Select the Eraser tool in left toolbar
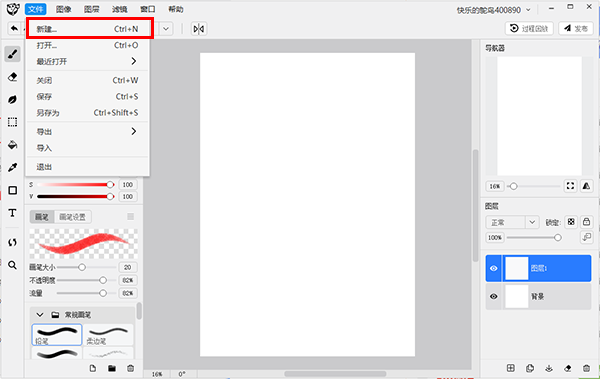The height and width of the screenshot is (379, 600). click(x=12, y=77)
